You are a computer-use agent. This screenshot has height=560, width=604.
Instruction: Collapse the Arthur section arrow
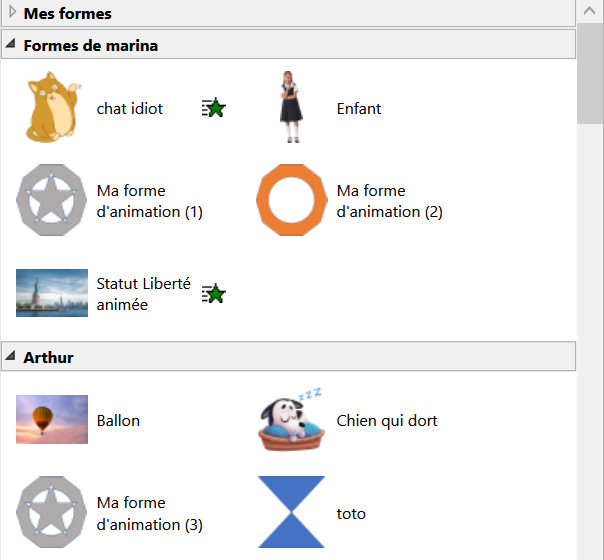pos(11,357)
